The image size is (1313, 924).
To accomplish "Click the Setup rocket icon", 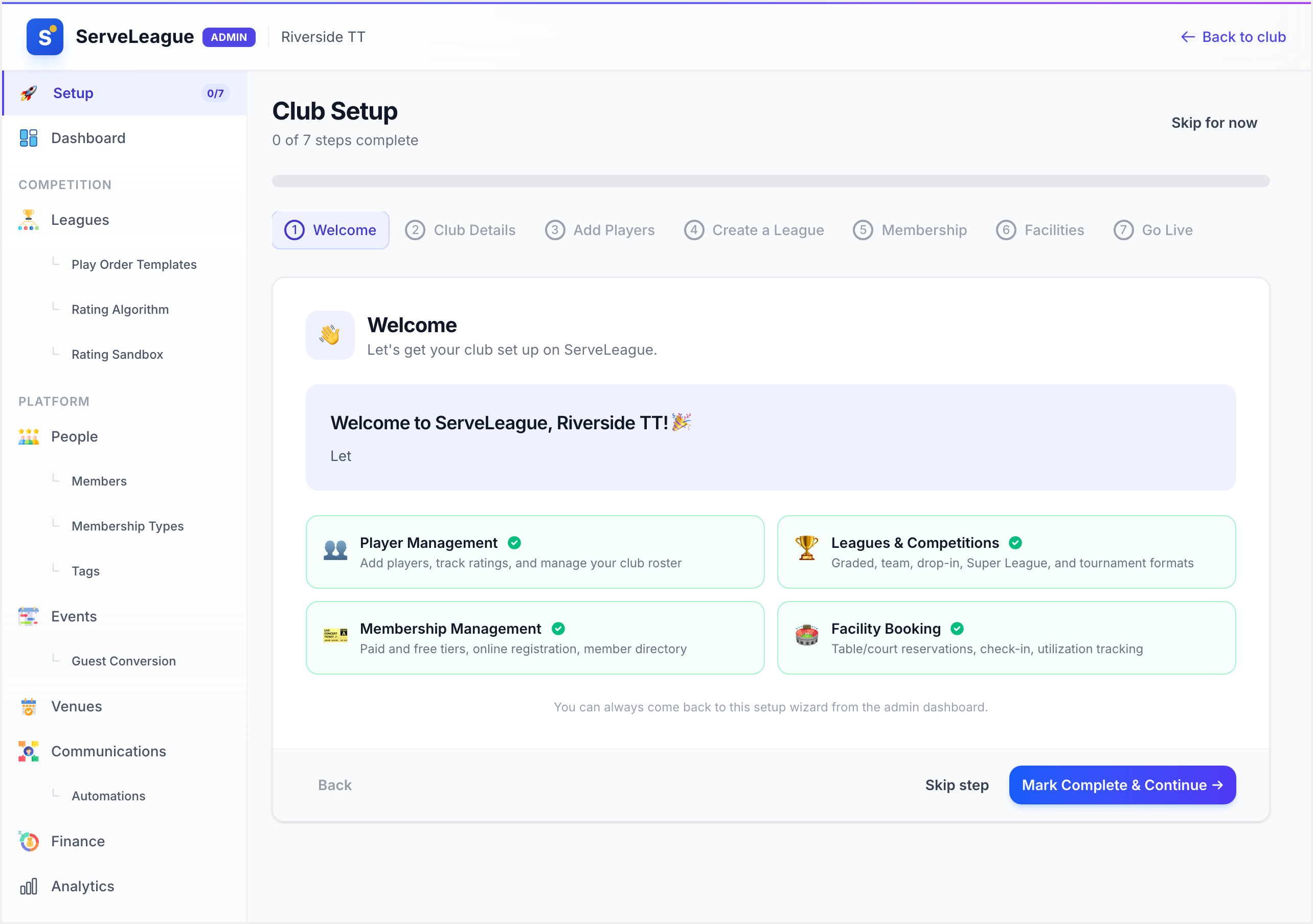I will click(x=29, y=93).
